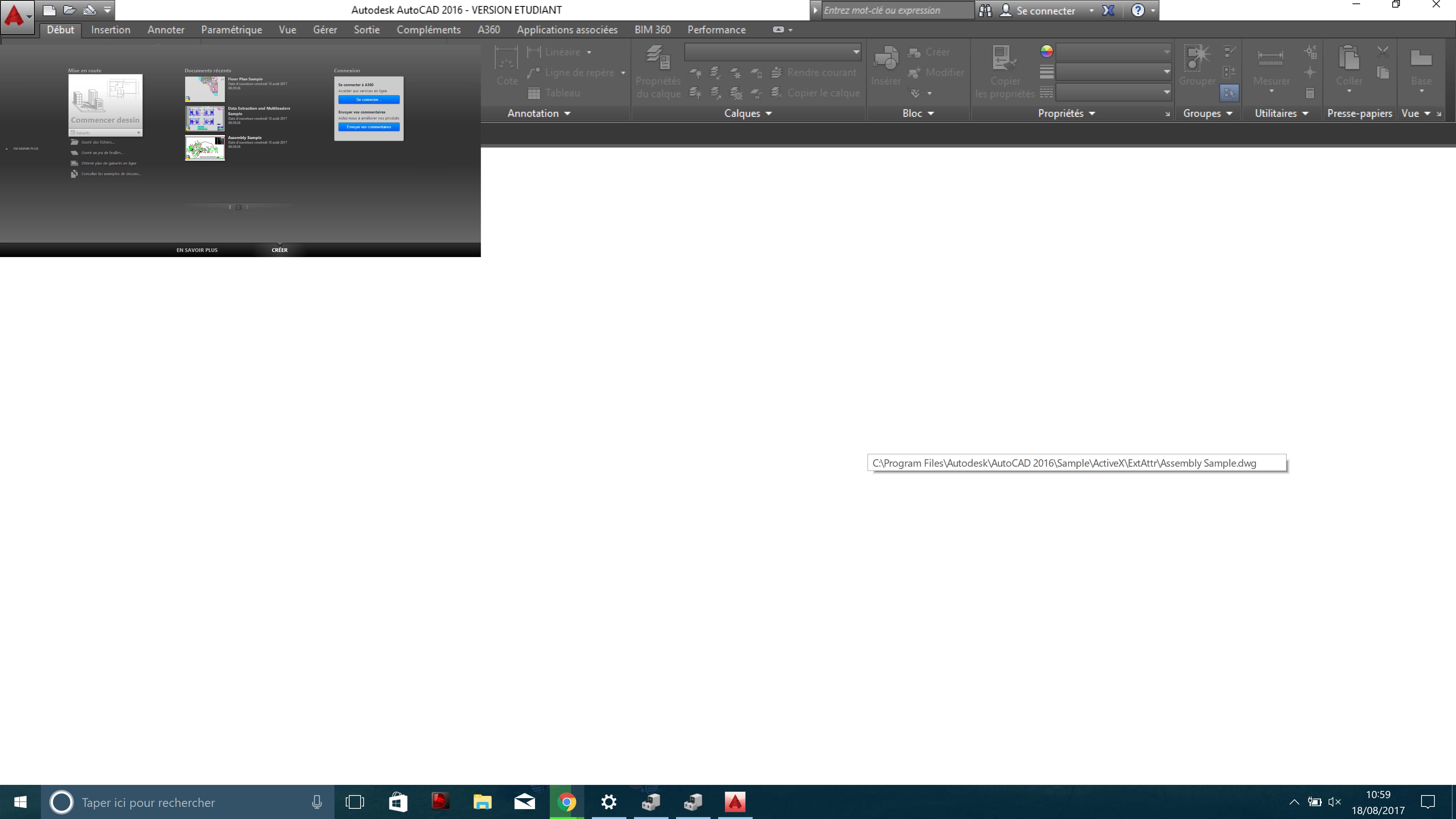Open the BIM 360 ribbon tab
1456x819 pixels.
652,30
